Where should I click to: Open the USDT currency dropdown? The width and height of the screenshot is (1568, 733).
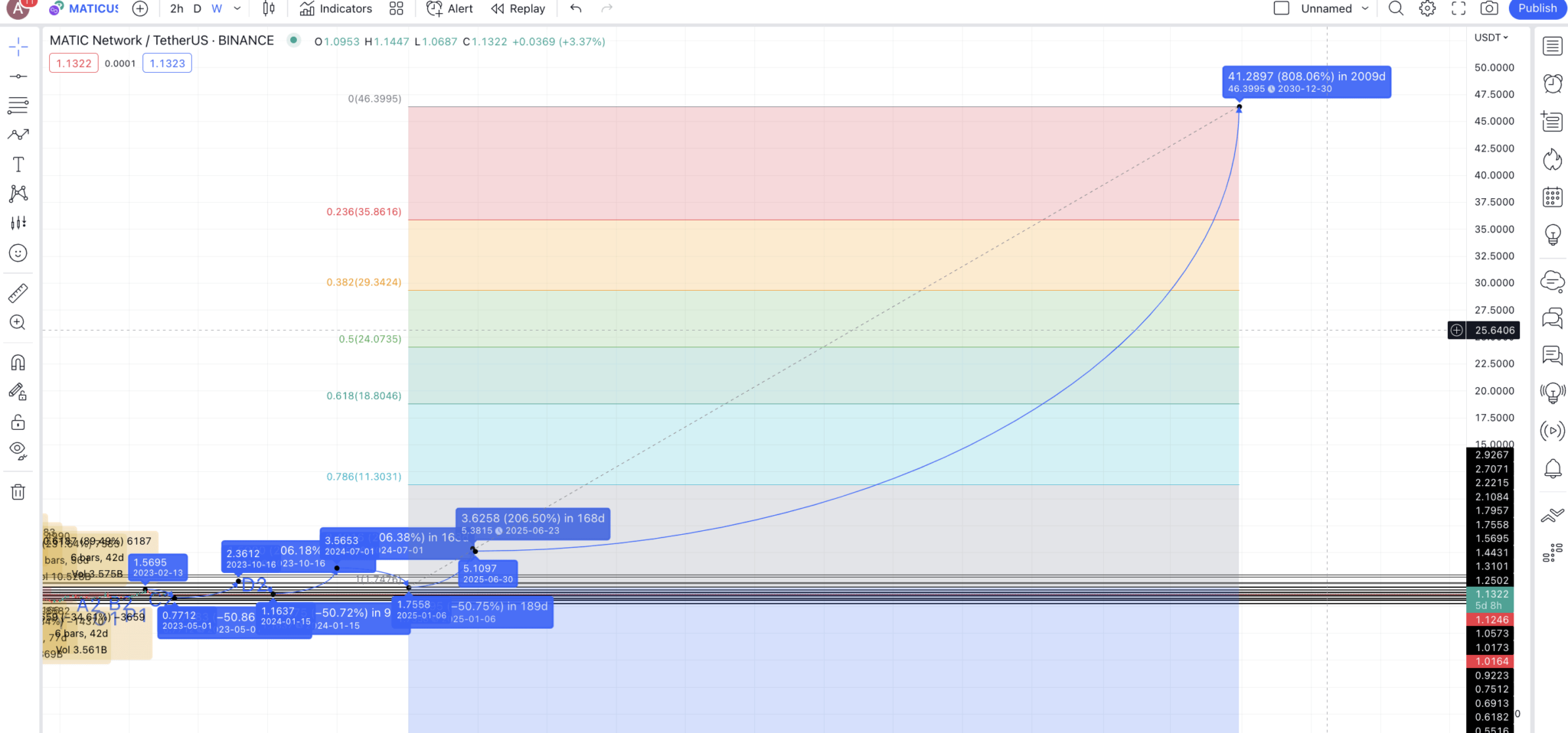pos(1491,37)
